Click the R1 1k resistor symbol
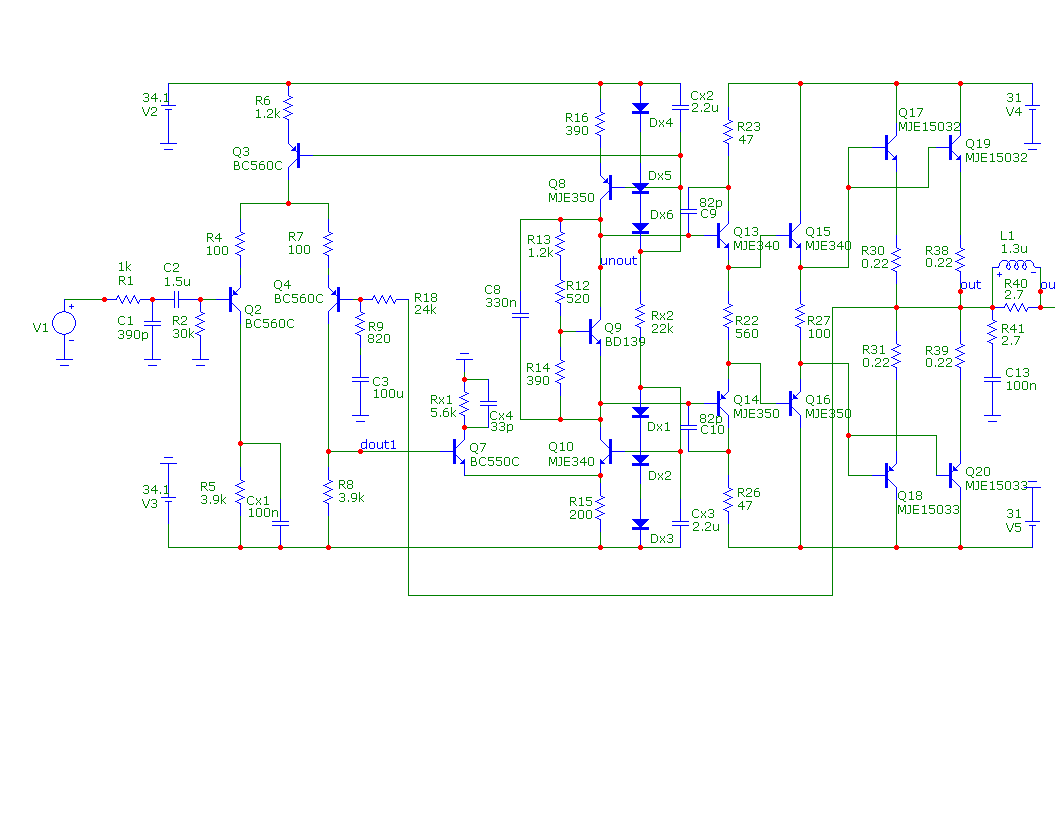 [129, 299]
